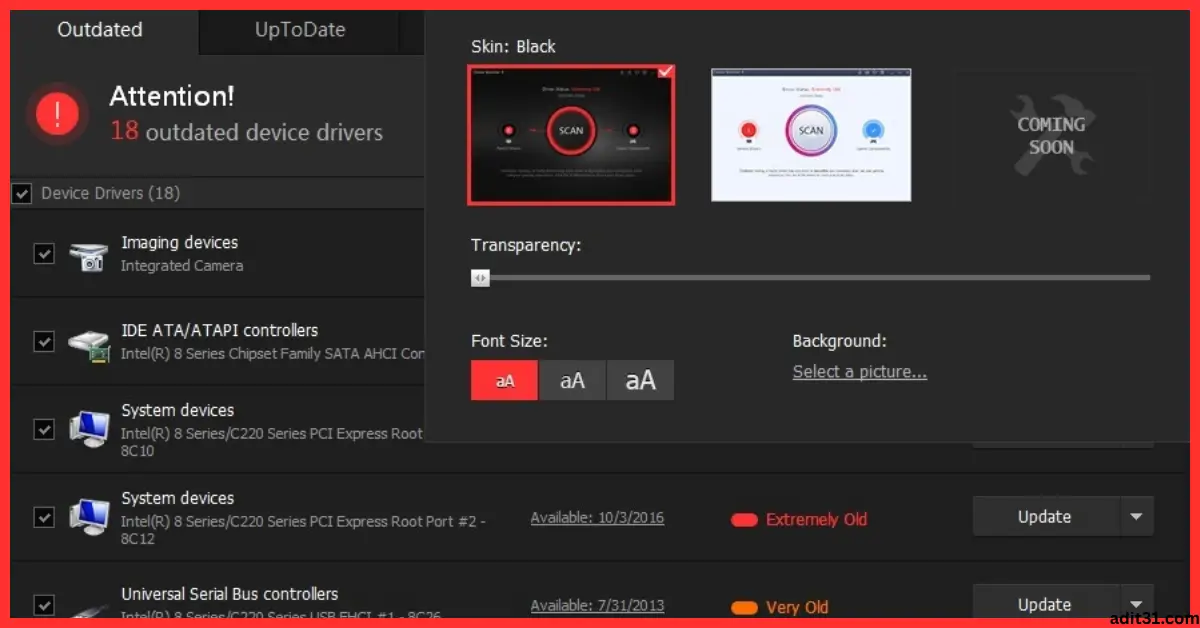Viewport: 1200px width, 628px height.
Task: Uncheck the IDE ATA/ATAPI controllers checkbox
Action: tap(44, 342)
